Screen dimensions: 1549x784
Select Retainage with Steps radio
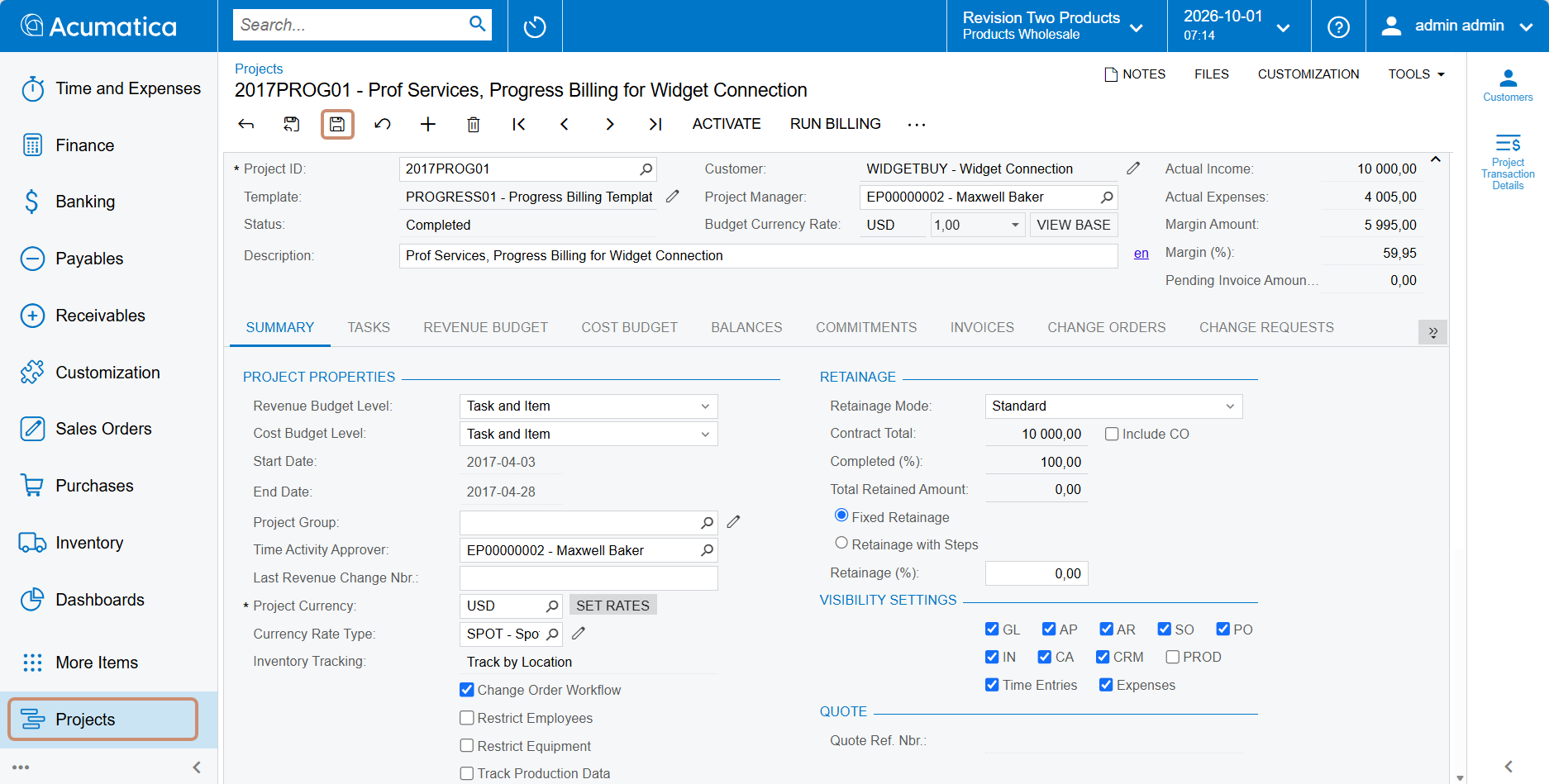pyautogui.click(x=841, y=544)
